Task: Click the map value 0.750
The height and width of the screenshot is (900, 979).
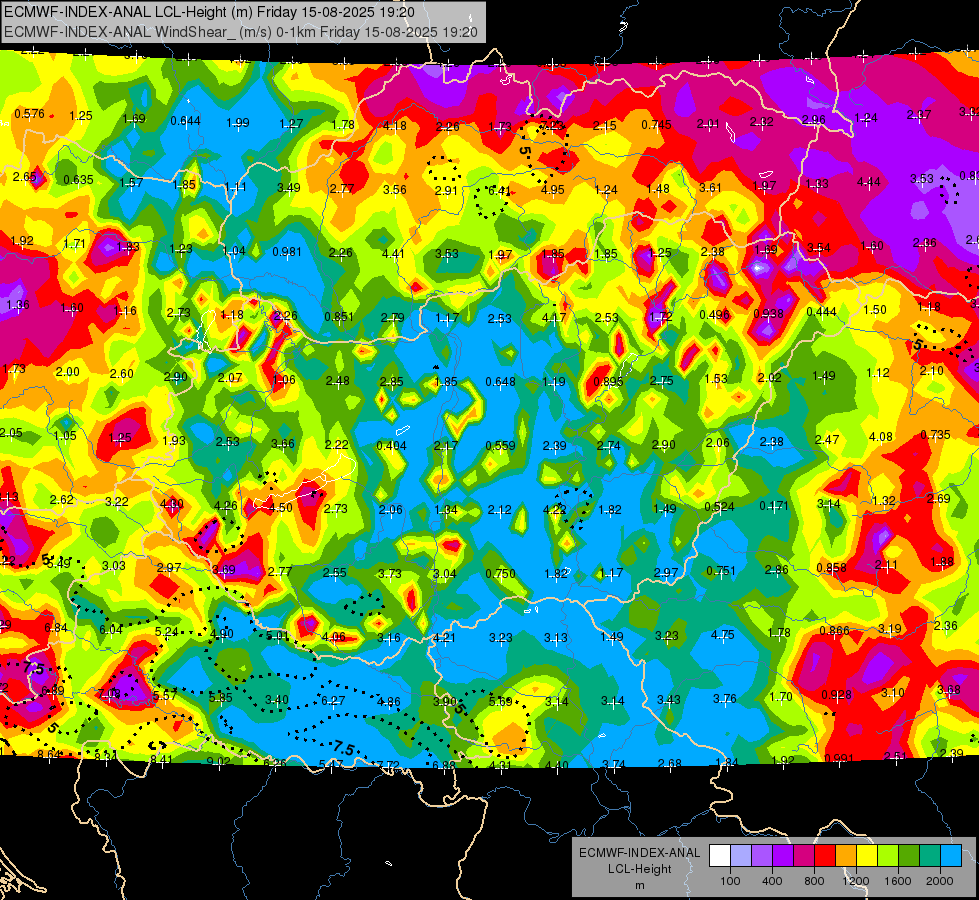Action: [x=501, y=573]
